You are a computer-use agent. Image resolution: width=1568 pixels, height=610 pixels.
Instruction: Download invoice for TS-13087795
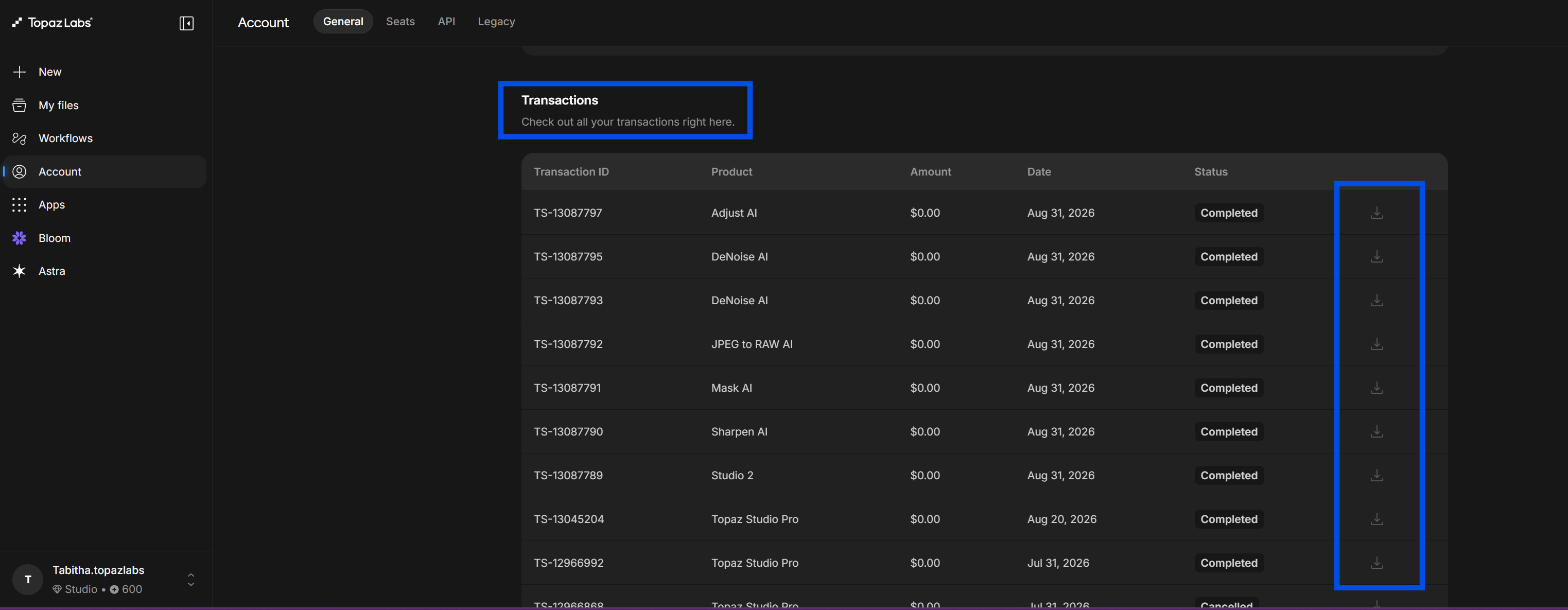(1377, 257)
